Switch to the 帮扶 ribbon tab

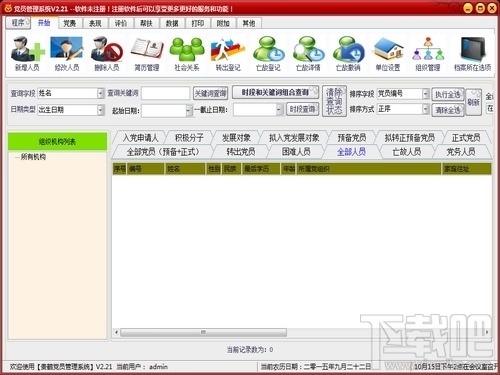[146, 23]
